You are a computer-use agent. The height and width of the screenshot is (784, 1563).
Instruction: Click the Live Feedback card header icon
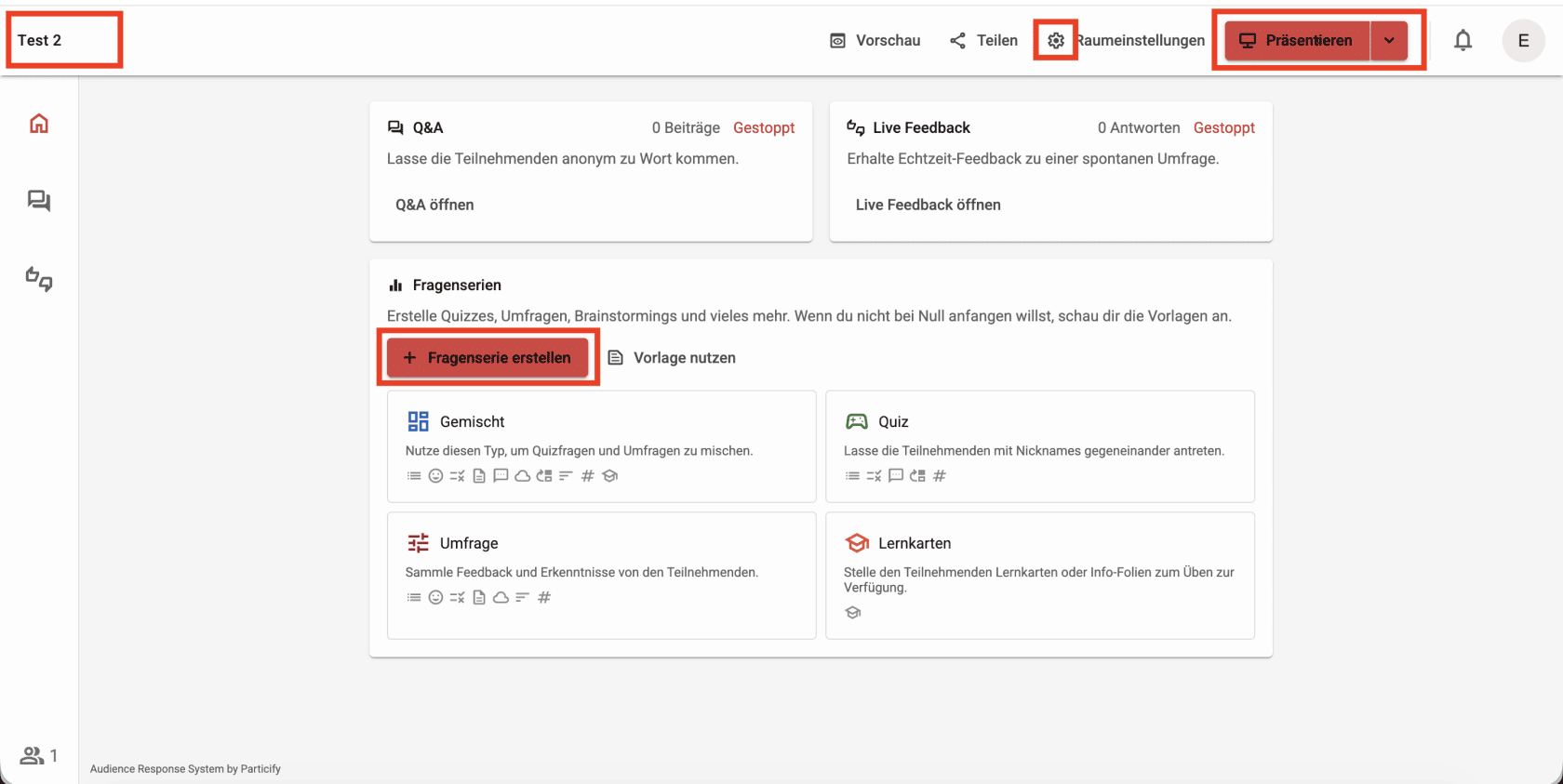[x=856, y=127]
